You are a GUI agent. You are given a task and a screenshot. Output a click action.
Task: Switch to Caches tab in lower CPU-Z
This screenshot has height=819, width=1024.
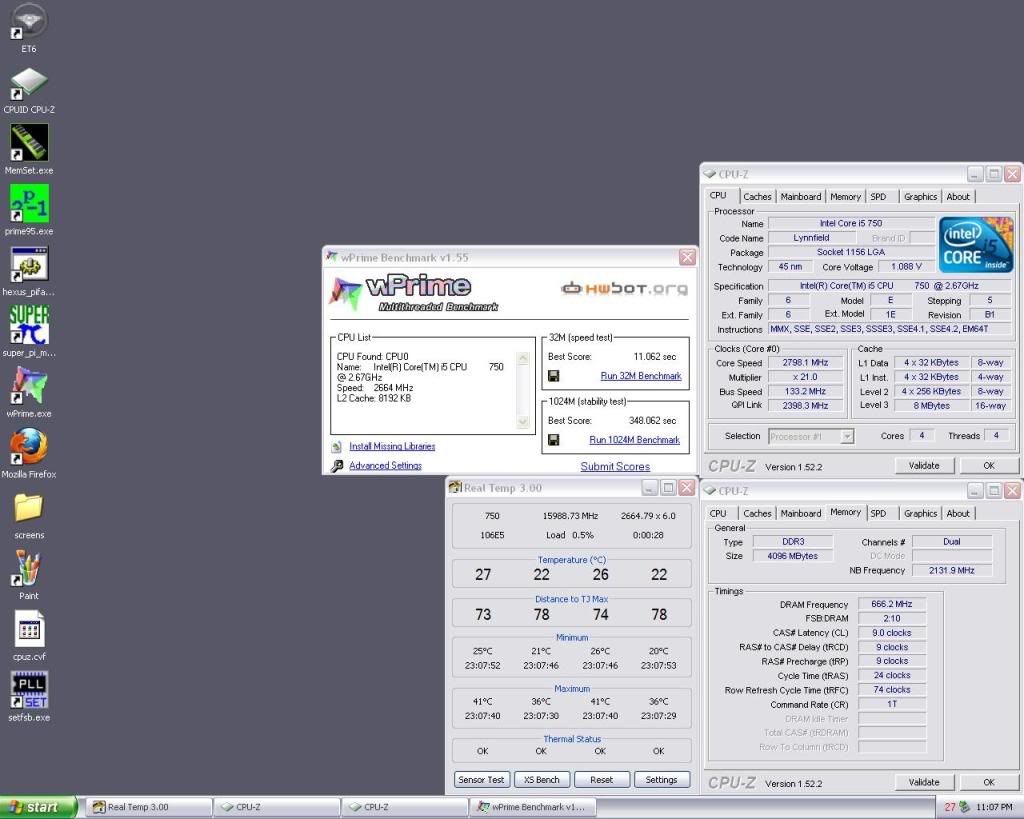point(758,513)
